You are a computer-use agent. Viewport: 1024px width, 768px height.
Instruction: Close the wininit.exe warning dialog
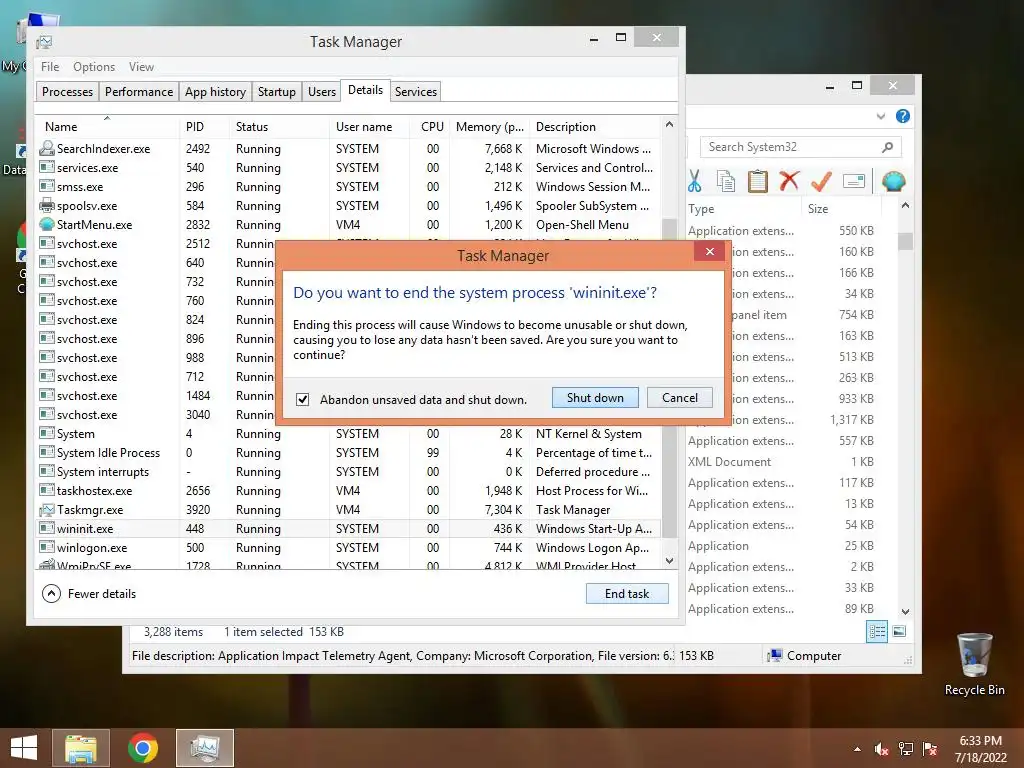pyautogui.click(x=710, y=251)
